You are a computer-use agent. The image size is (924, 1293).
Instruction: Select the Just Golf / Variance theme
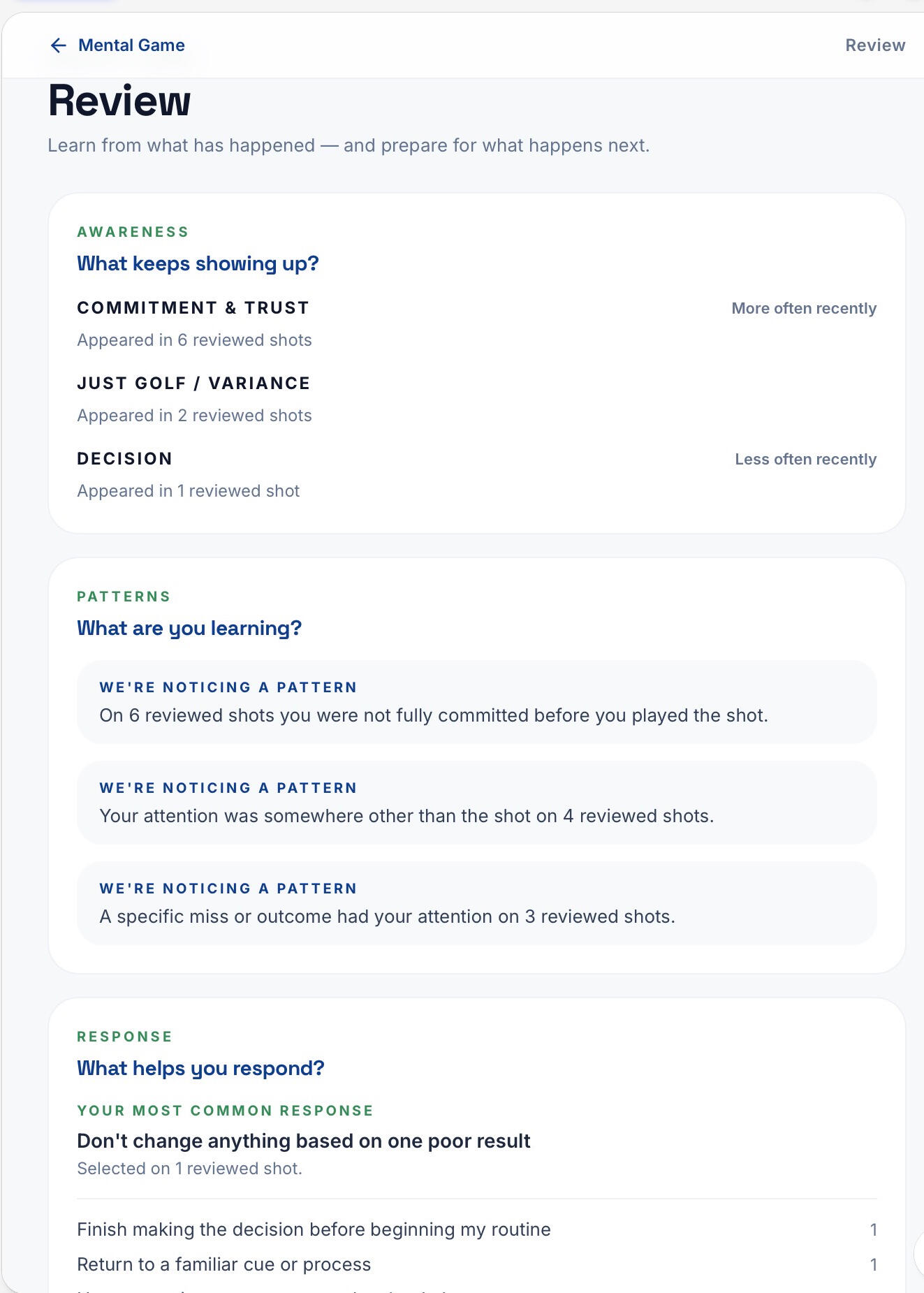476,400
